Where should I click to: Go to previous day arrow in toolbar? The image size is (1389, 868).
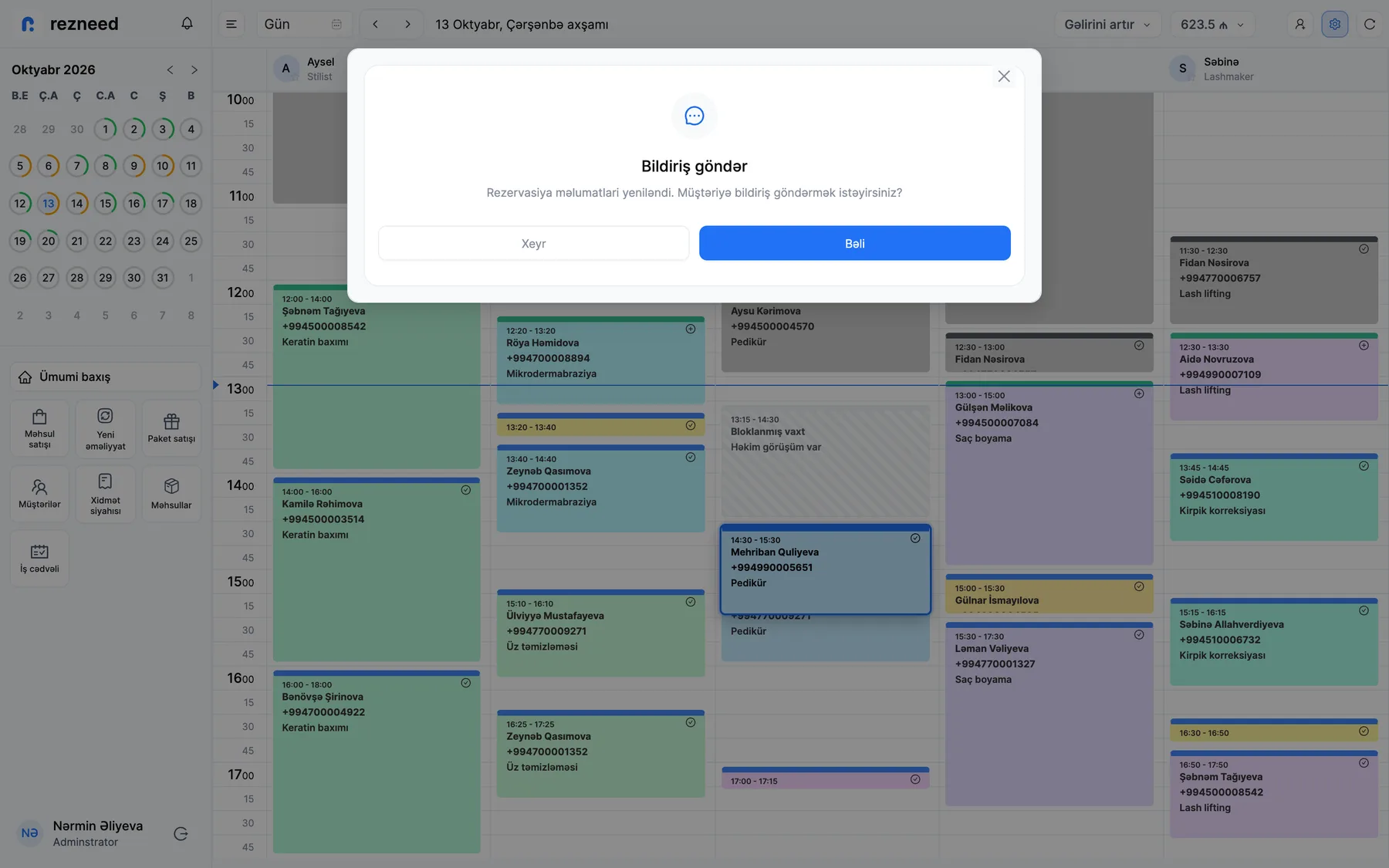(x=375, y=25)
